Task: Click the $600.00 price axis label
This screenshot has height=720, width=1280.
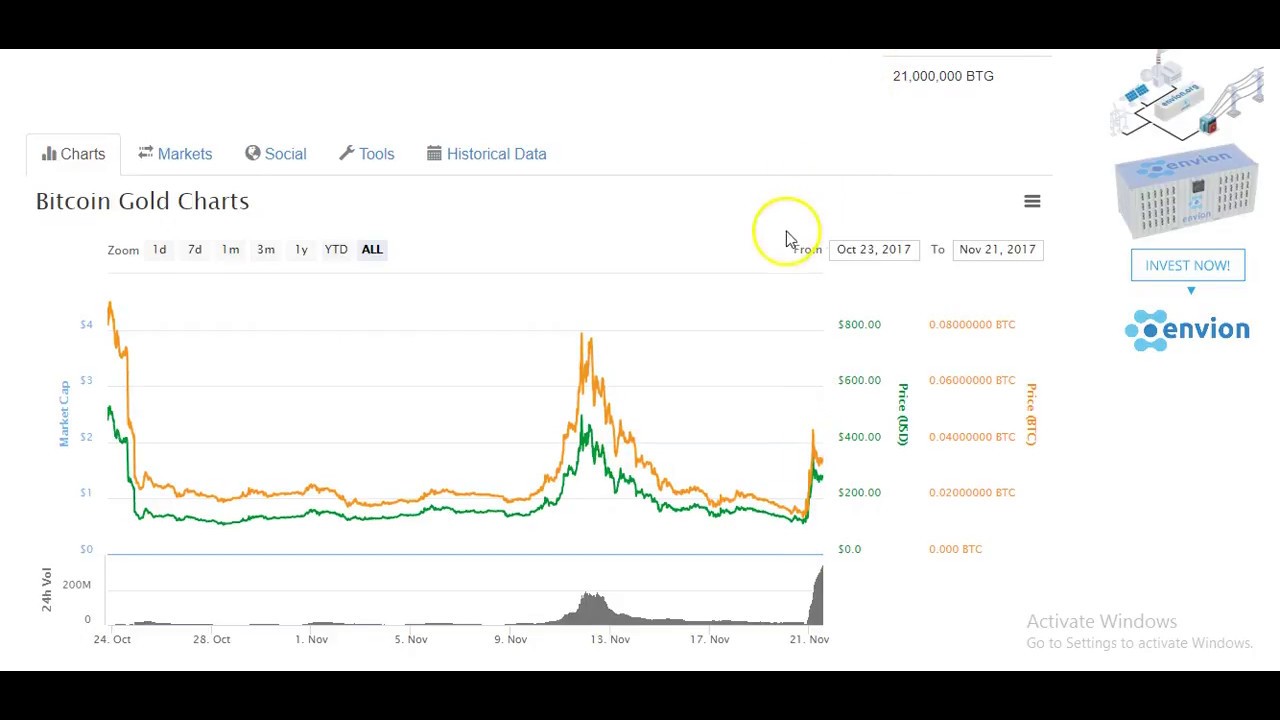Action: point(860,380)
